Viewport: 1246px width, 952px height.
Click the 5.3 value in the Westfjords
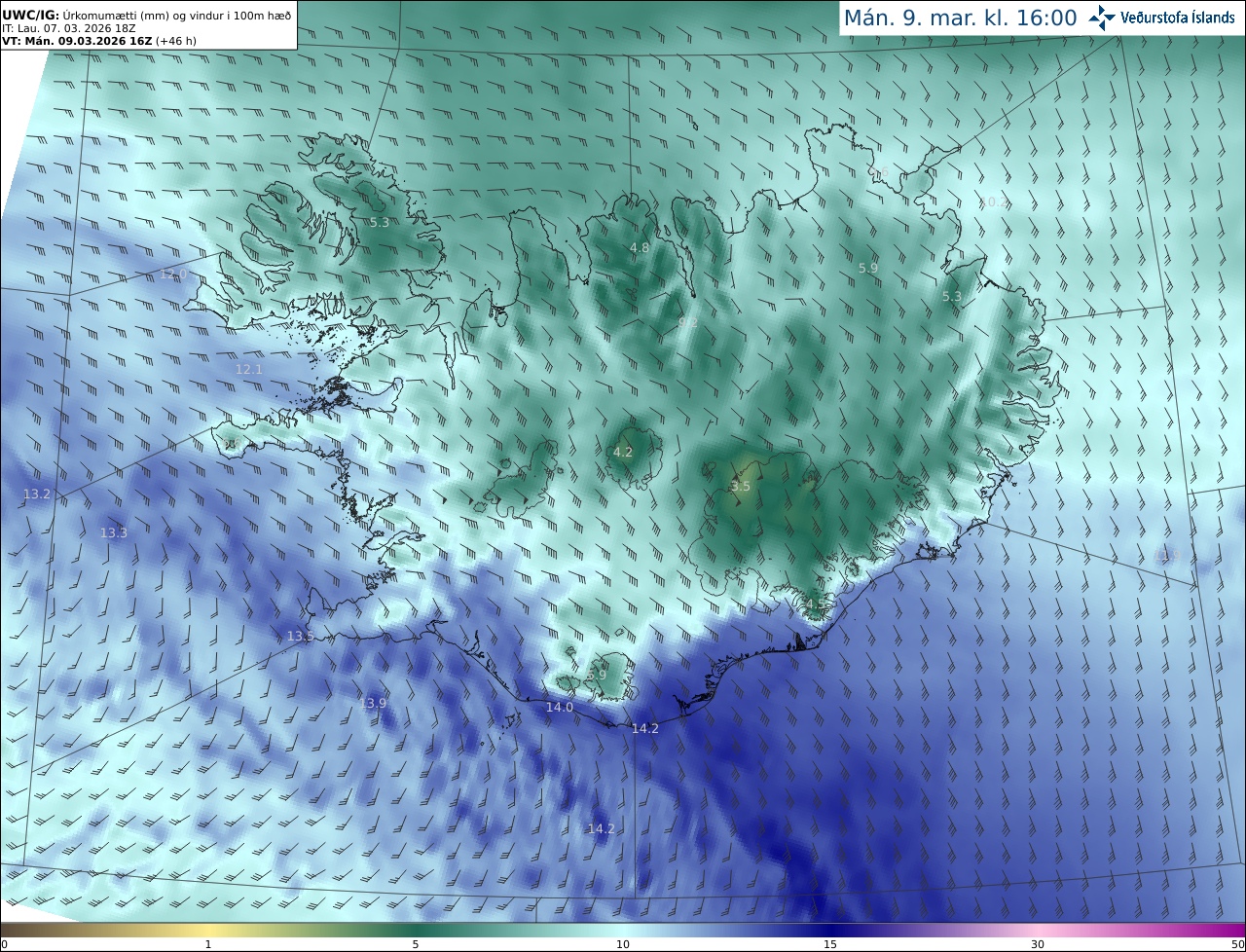[x=380, y=222]
